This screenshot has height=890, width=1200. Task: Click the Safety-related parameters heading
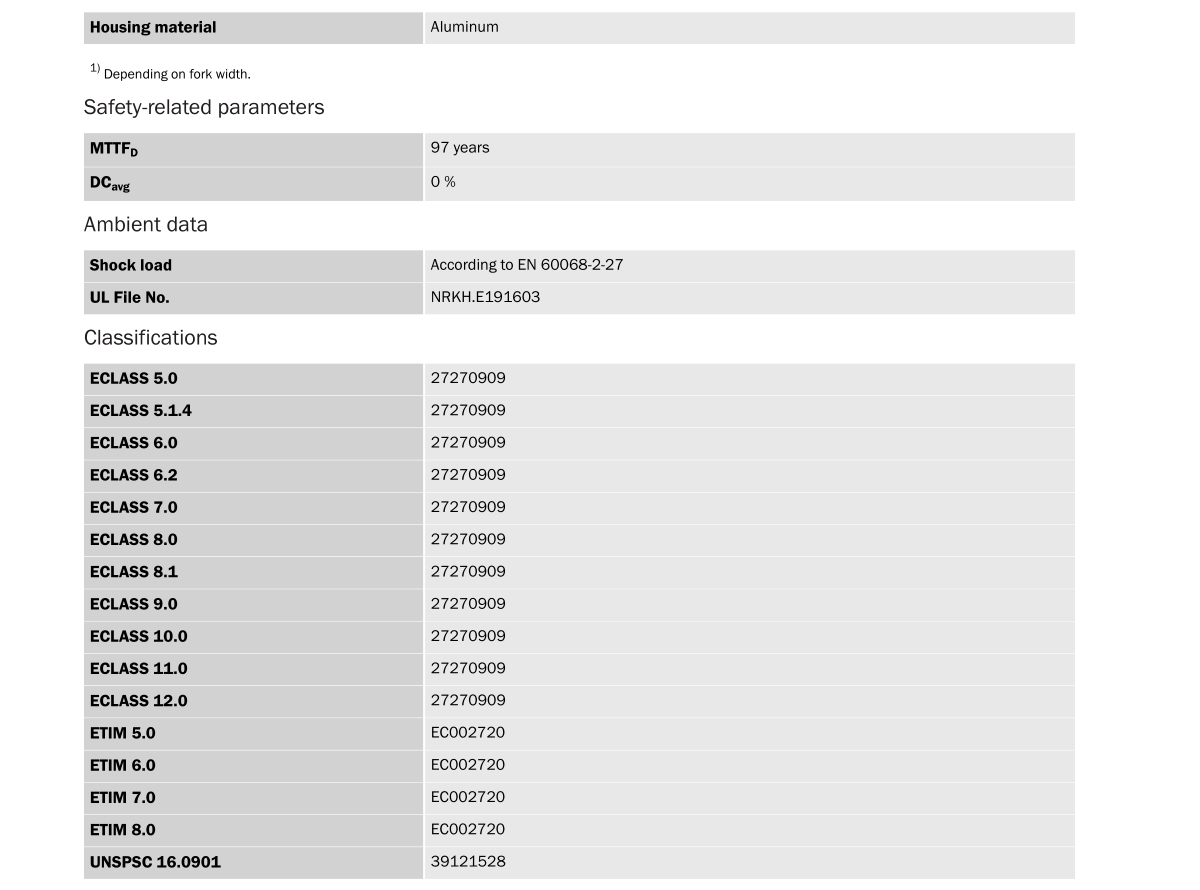click(x=204, y=107)
